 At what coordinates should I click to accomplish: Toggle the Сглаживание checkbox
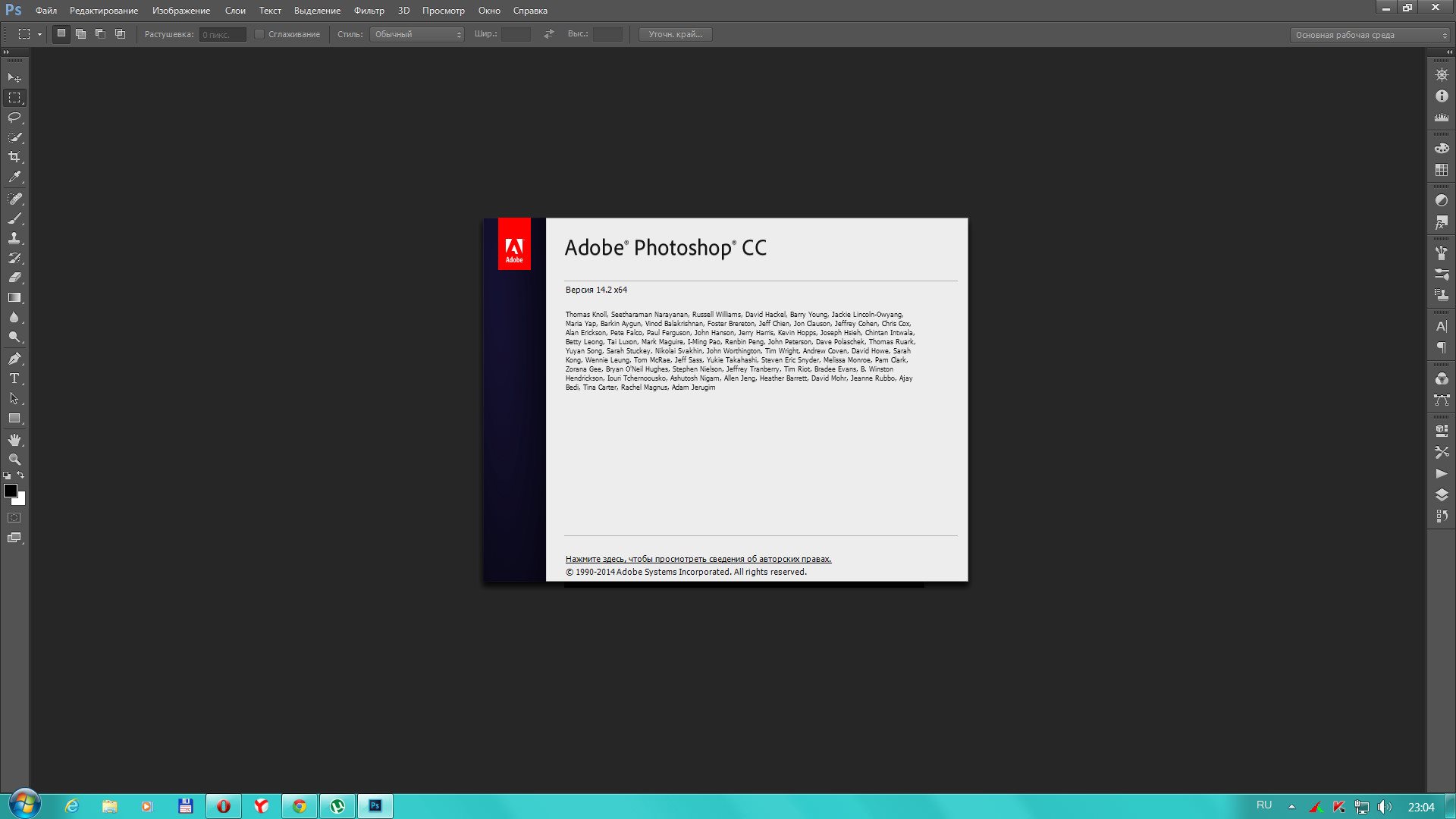pos(259,34)
